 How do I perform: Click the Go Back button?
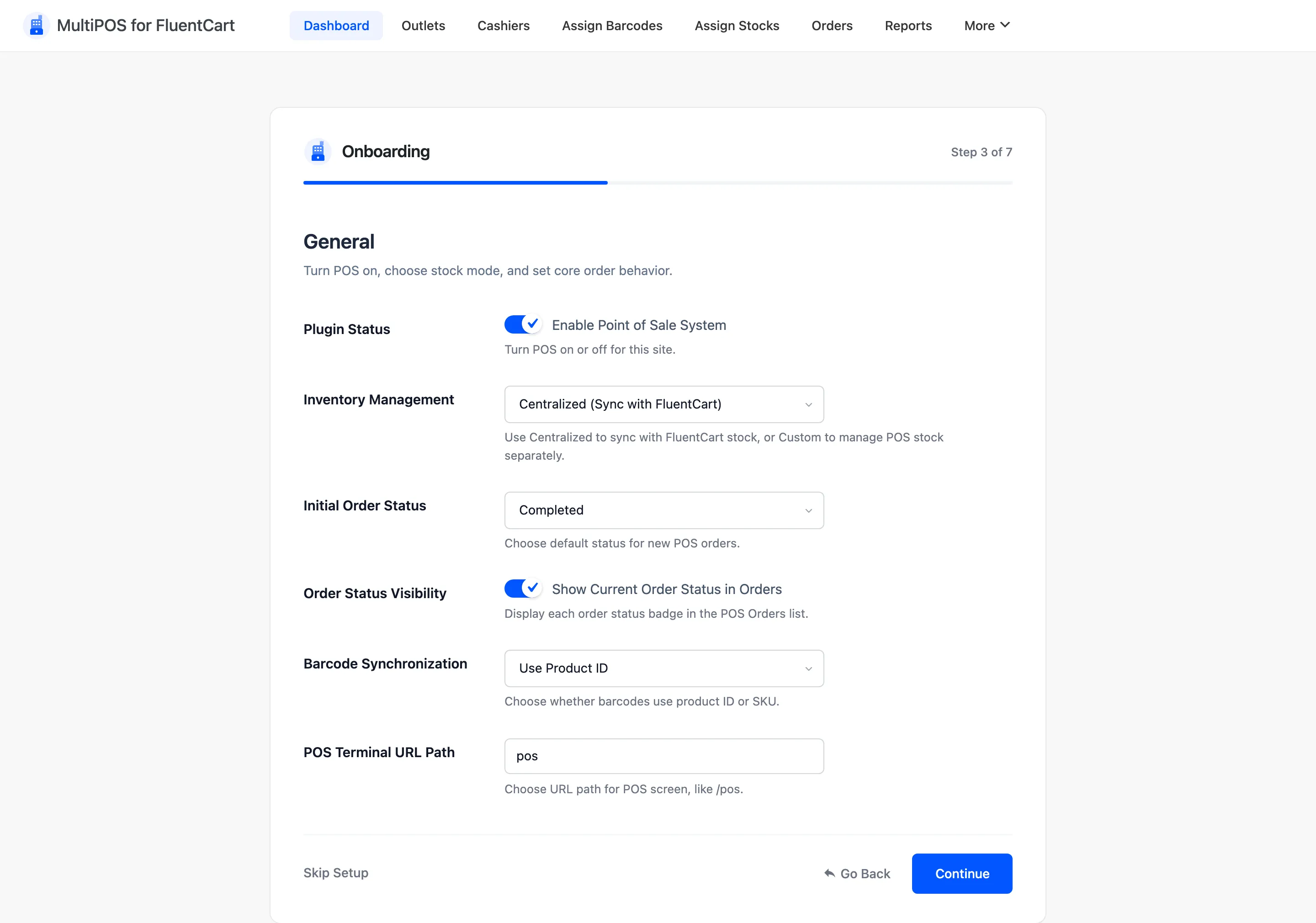tap(857, 874)
